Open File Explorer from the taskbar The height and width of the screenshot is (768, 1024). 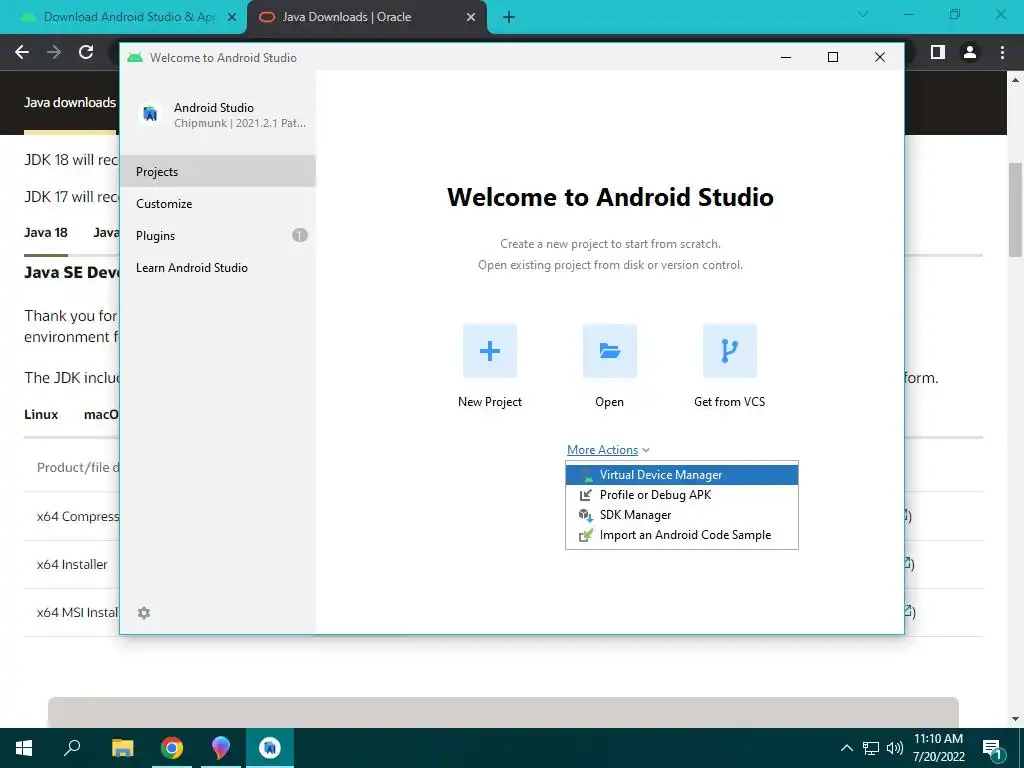(x=122, y=748)
